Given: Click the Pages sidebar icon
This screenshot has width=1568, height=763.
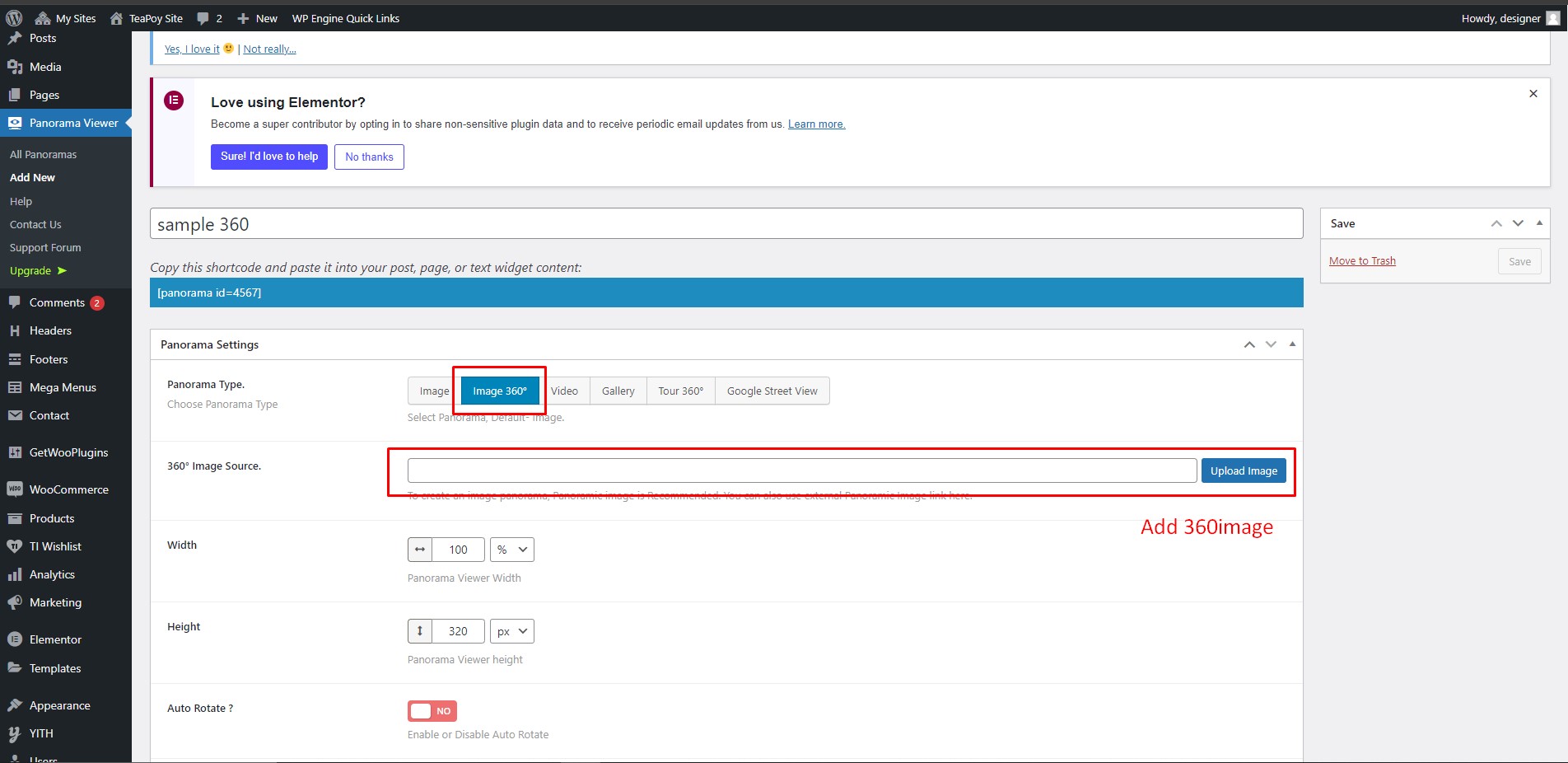Looking at the screenshot, I should pyautogui.click(x=15, y=95).
